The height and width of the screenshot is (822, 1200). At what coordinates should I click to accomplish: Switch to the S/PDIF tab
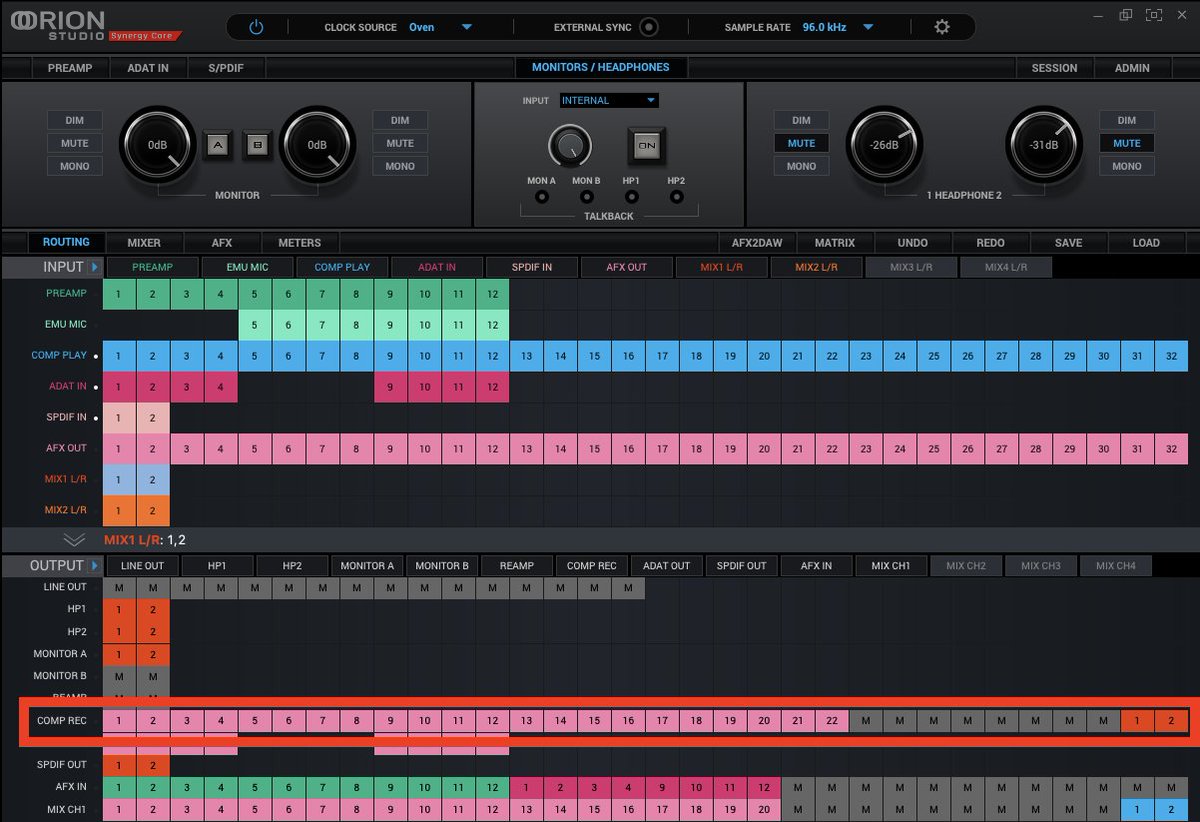pos(225,68)
